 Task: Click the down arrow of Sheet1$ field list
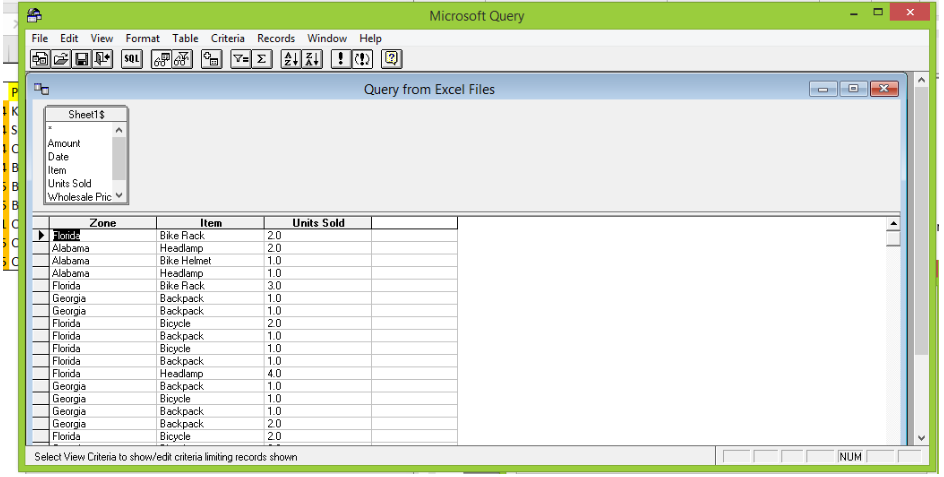click(119, 195)
